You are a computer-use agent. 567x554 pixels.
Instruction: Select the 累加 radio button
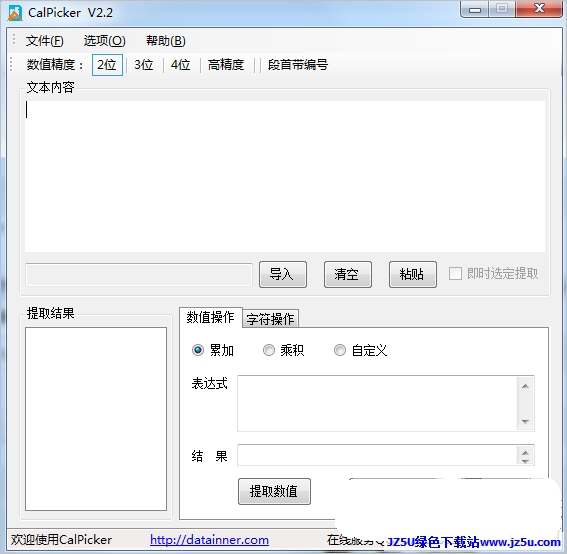click(x=198, y=350)
